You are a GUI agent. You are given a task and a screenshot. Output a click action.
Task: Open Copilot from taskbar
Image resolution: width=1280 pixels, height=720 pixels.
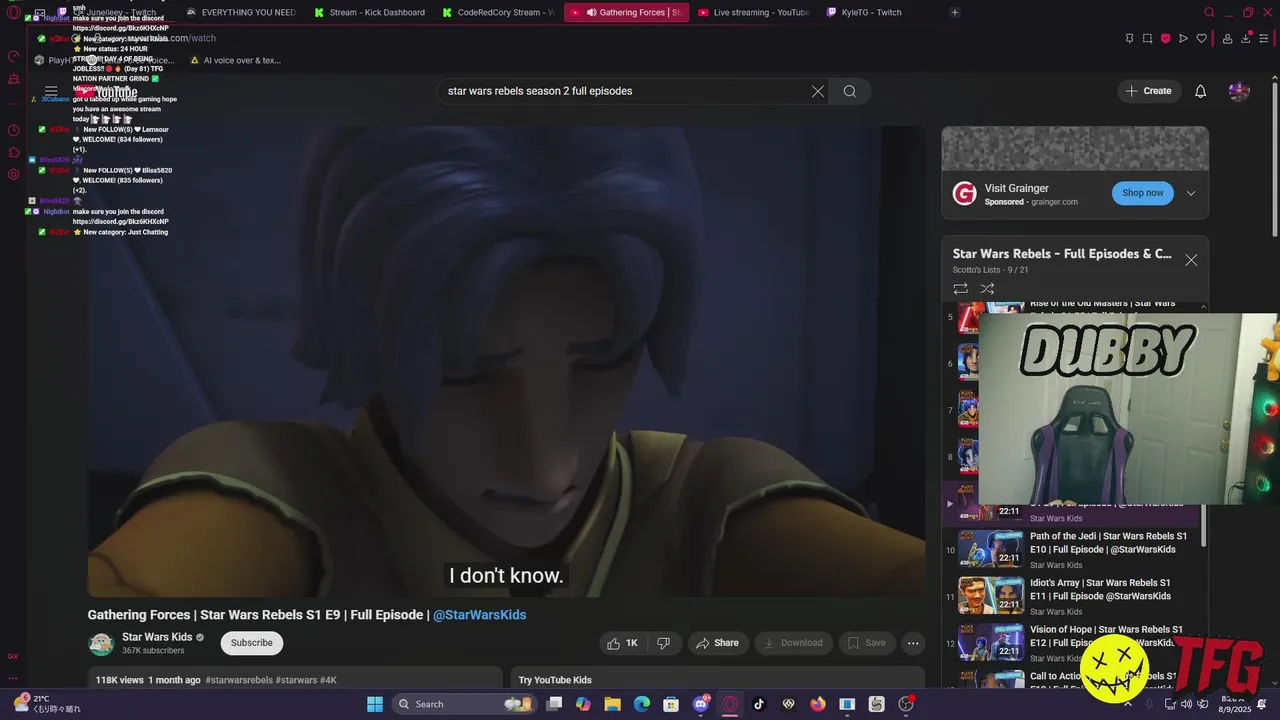coord(583,704)
